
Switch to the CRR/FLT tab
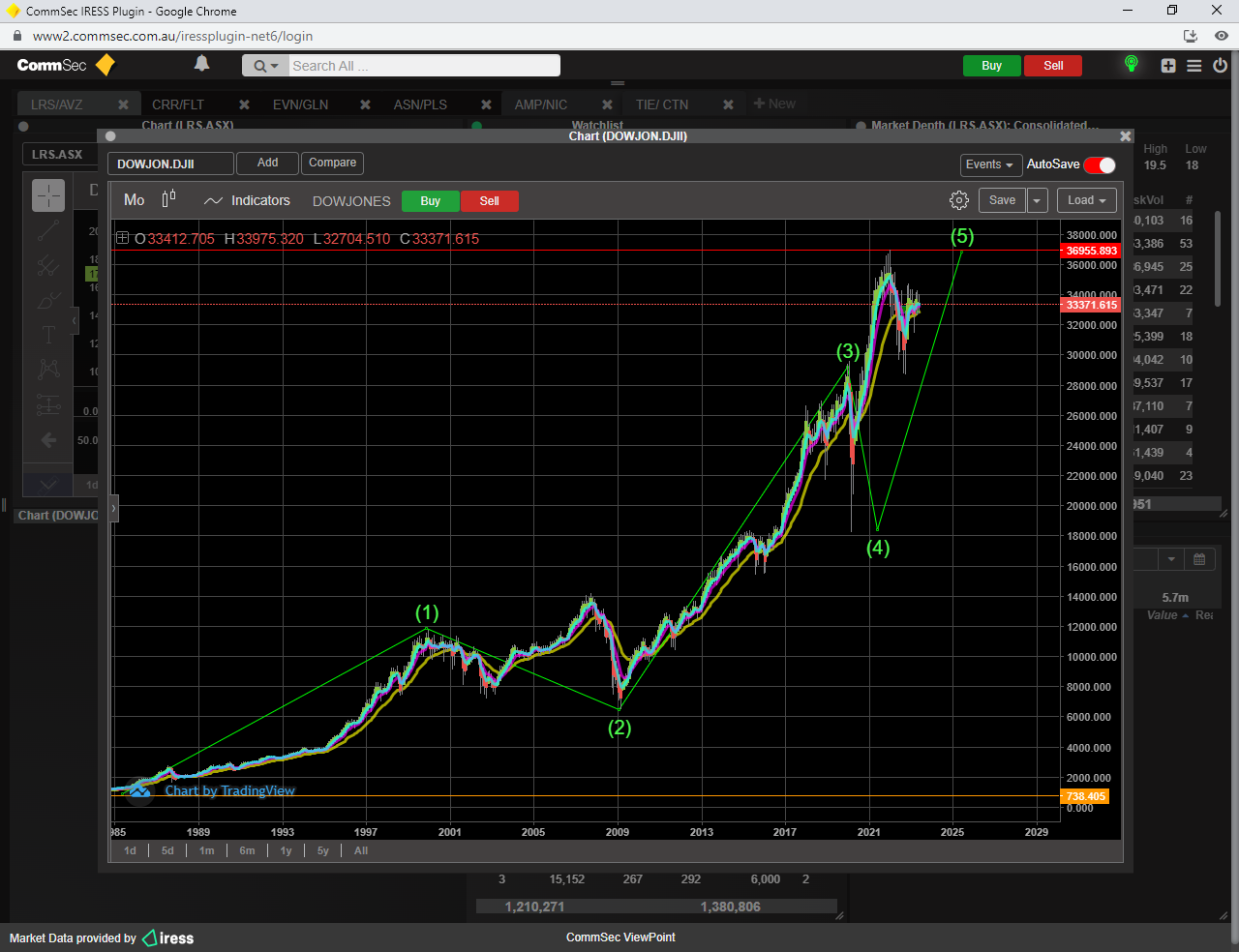(178, 104)
